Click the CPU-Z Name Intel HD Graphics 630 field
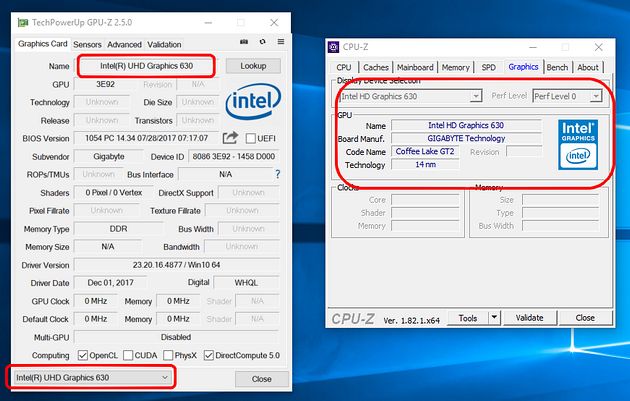The image size is (630, 401). pyautogui.click(x=466, y=125)
